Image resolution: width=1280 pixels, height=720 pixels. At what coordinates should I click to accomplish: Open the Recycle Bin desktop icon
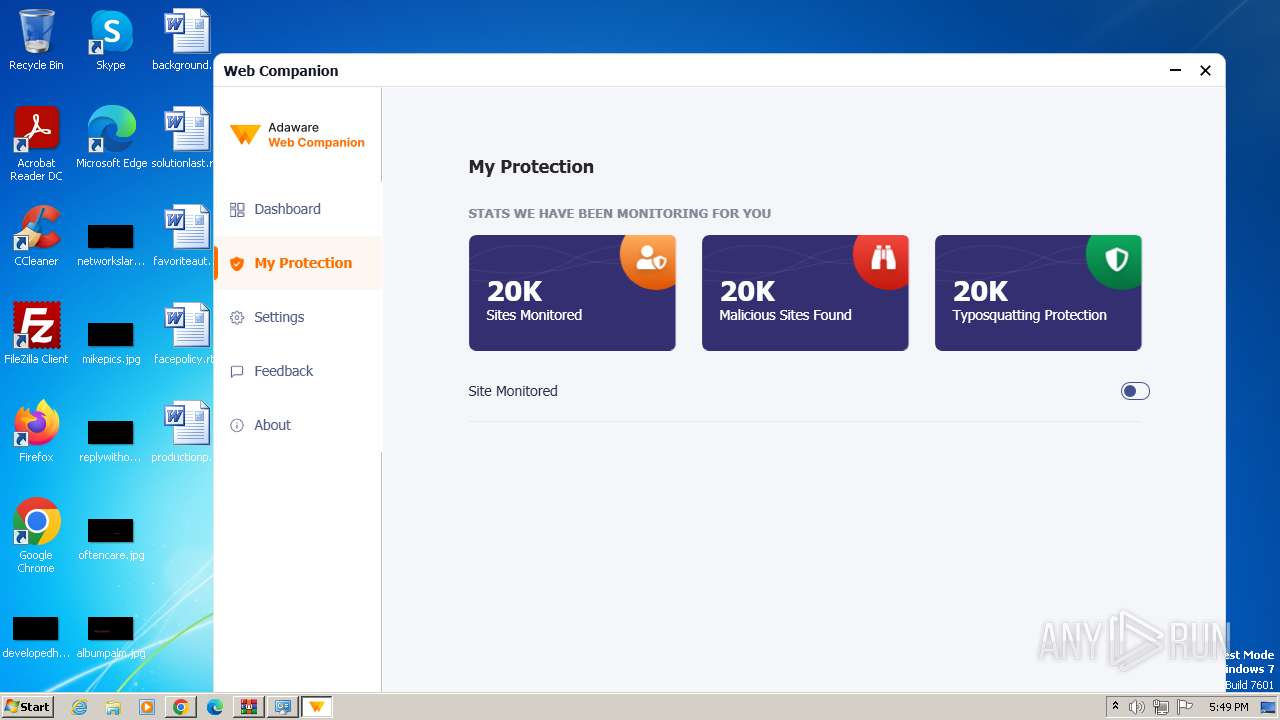pos(36,41)
